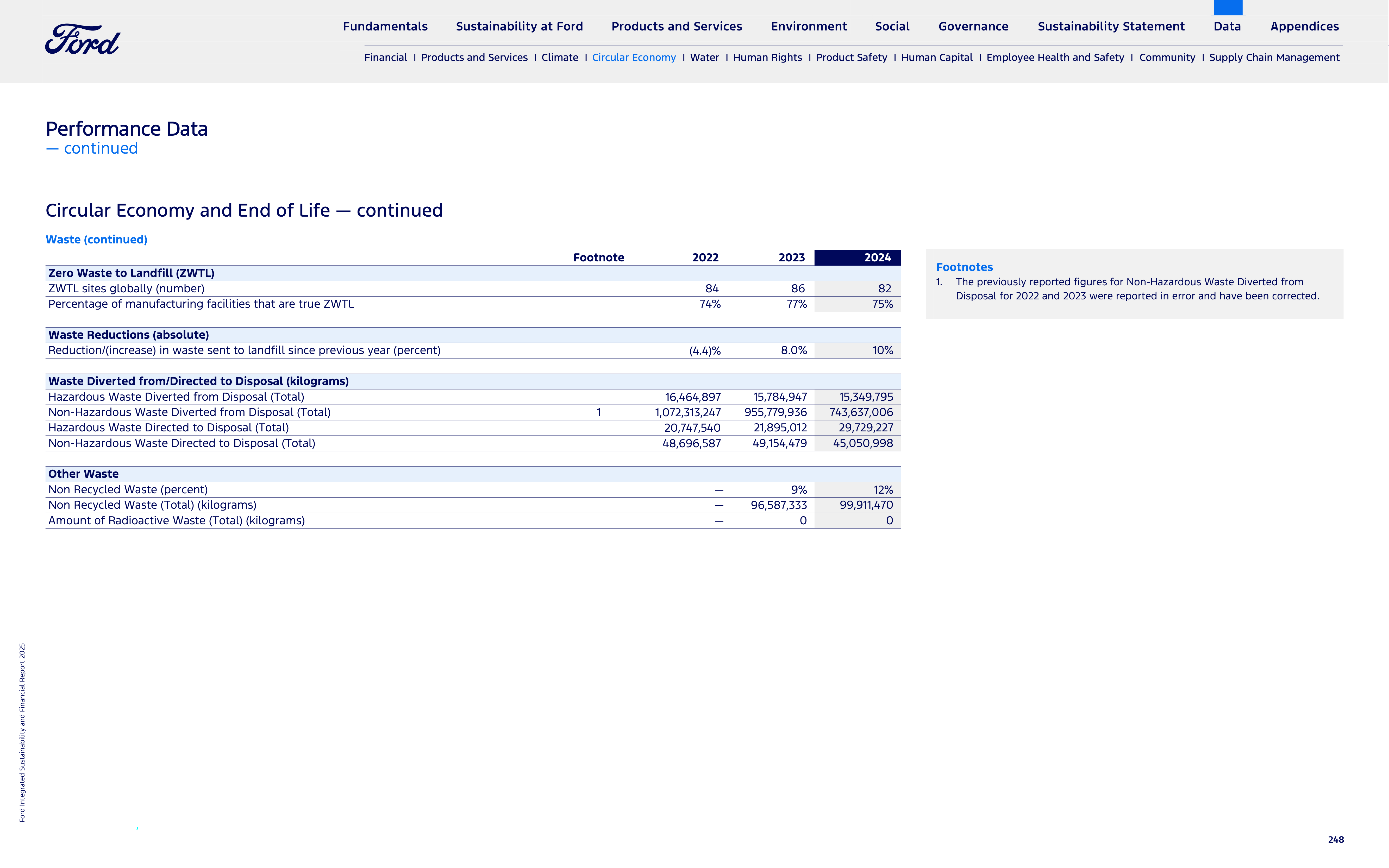This screenshot has height=868, width=1389.
Task: Open Employee Health and Safety subsection
Action: [x=1055, y=58]
